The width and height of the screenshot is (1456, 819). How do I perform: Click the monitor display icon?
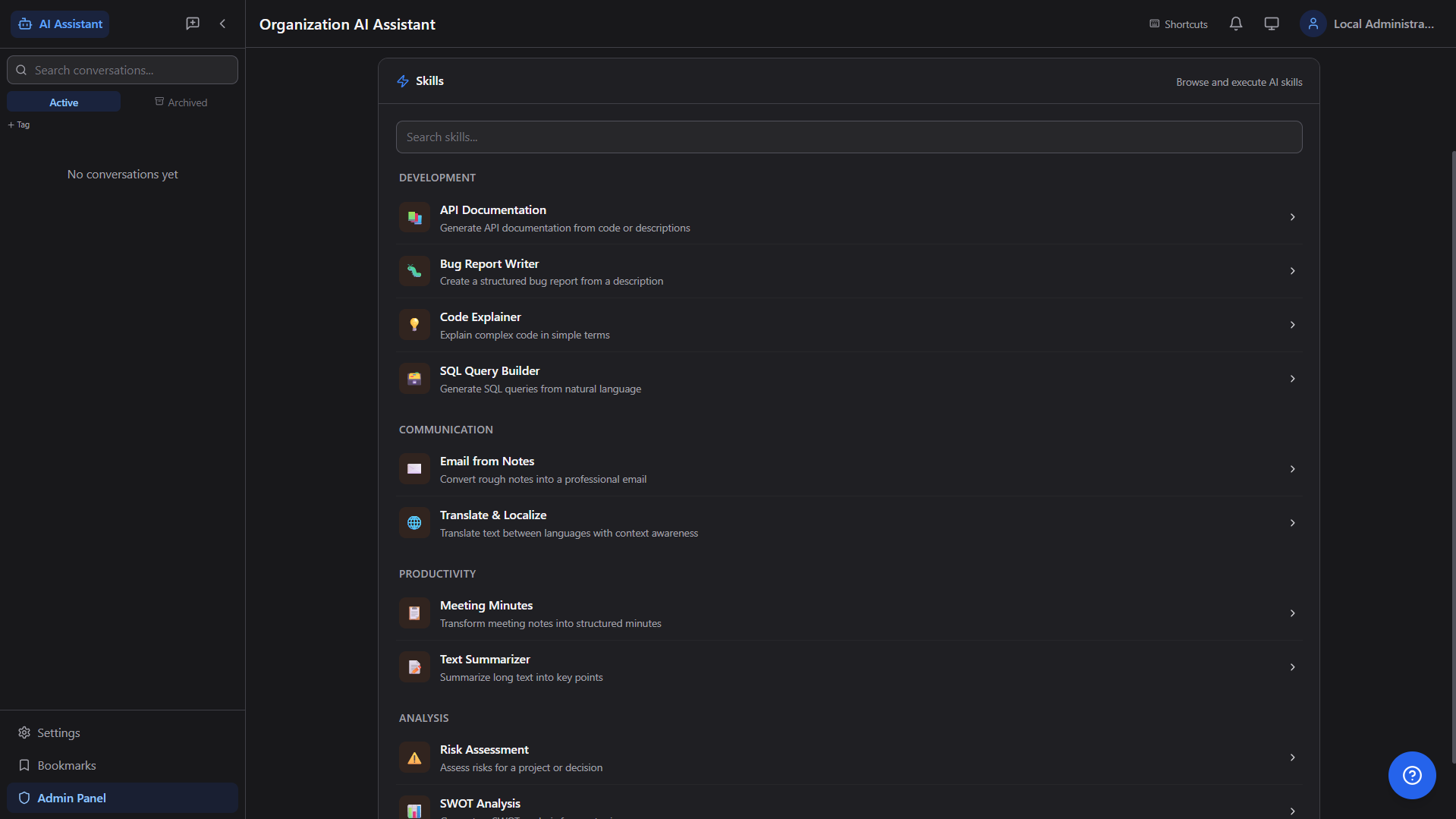1272,24
